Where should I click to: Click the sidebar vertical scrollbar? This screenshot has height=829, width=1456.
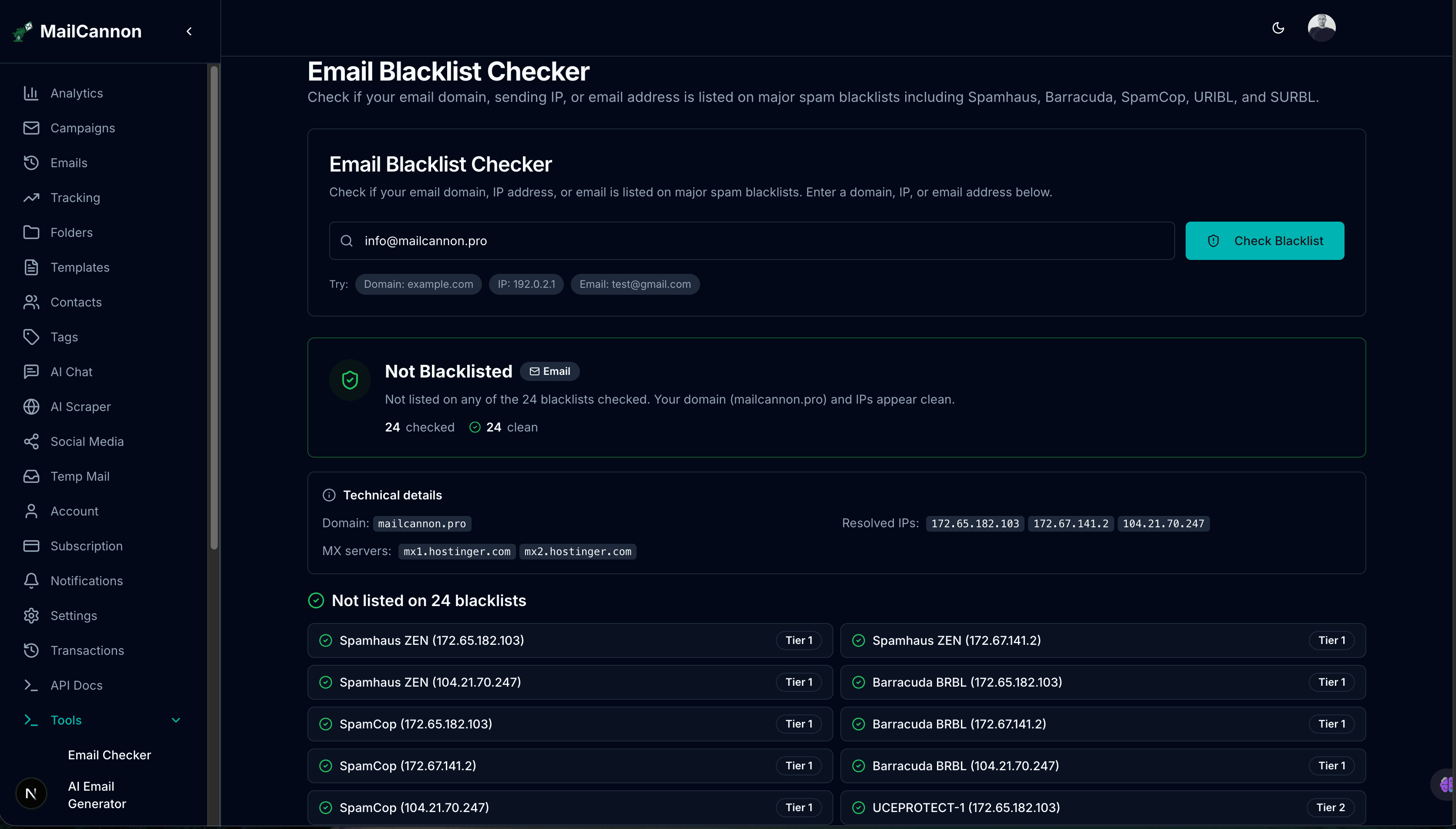click(214, 307)
